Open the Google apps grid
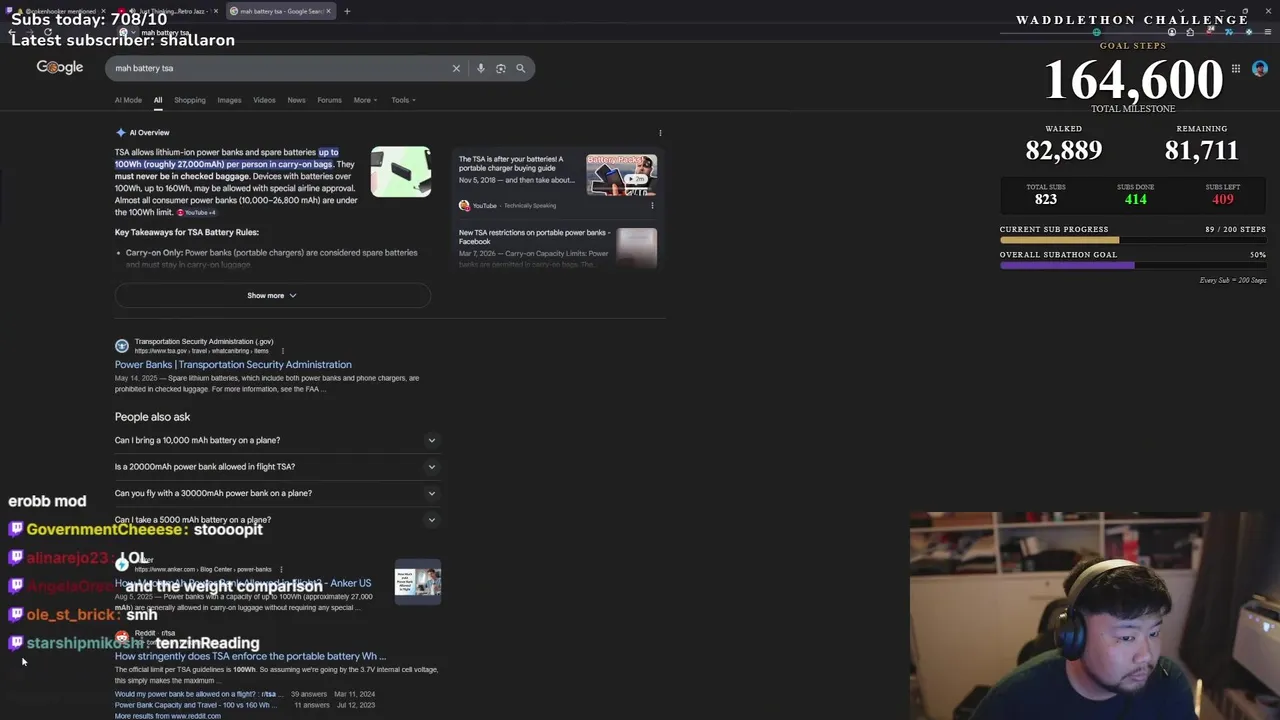This screenshot has height=720, width=1280. (1236, 68)
